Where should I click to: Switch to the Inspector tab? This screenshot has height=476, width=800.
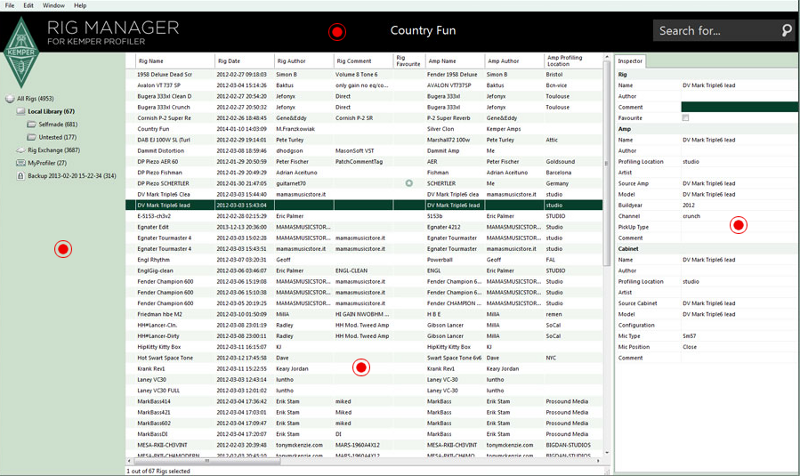(630, 61)
